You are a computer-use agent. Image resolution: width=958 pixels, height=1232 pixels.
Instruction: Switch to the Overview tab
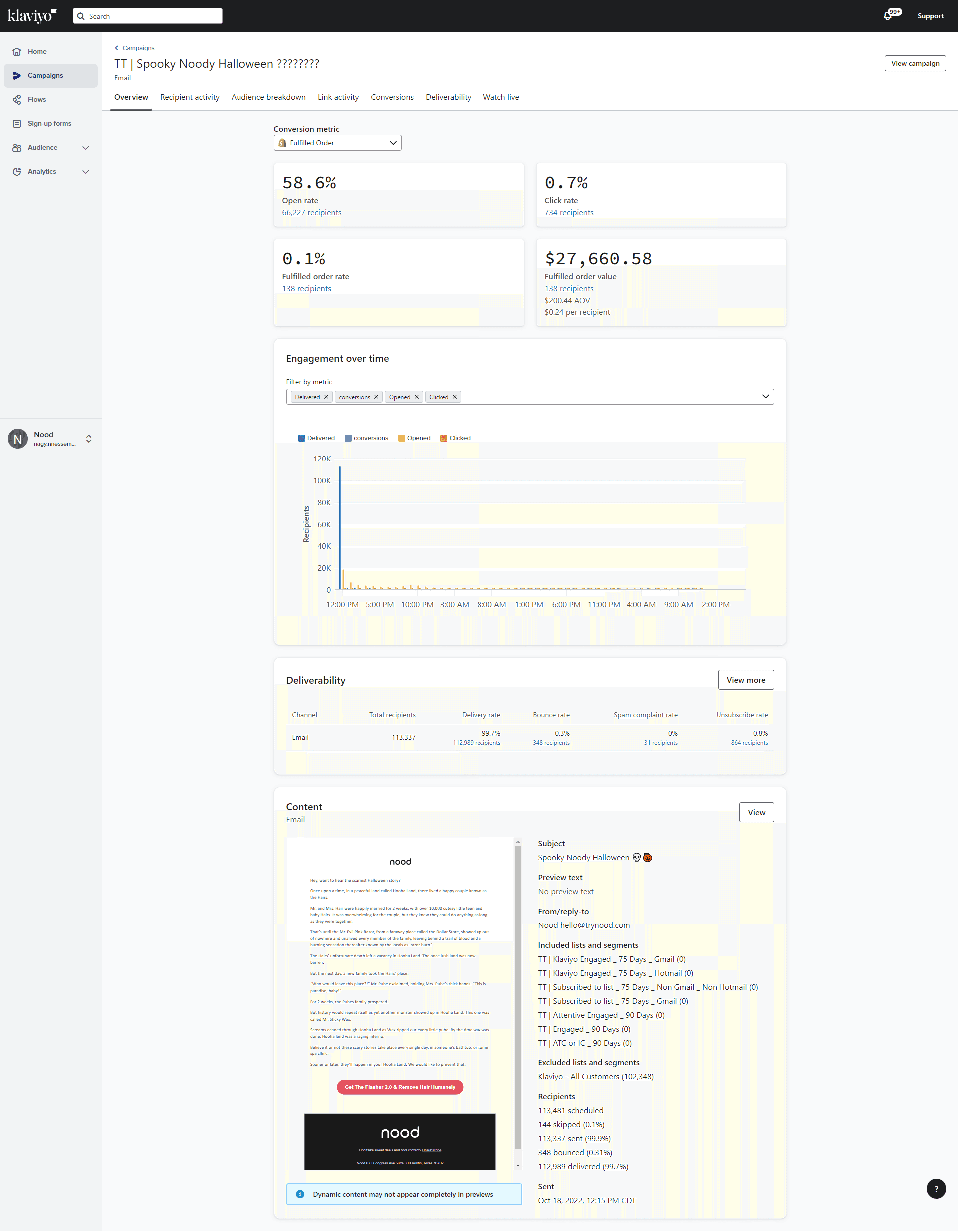pyautogui.click(x=131, y=97)
